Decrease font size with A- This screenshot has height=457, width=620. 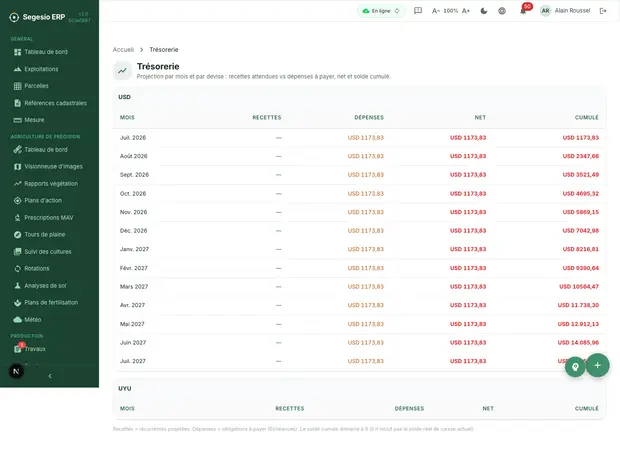click(x=435, y=11)
